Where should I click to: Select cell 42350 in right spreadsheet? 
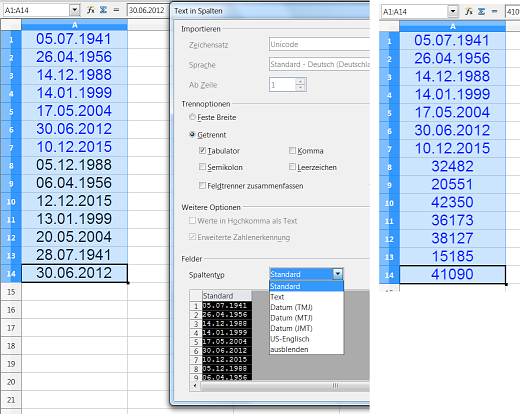(452, 202)
